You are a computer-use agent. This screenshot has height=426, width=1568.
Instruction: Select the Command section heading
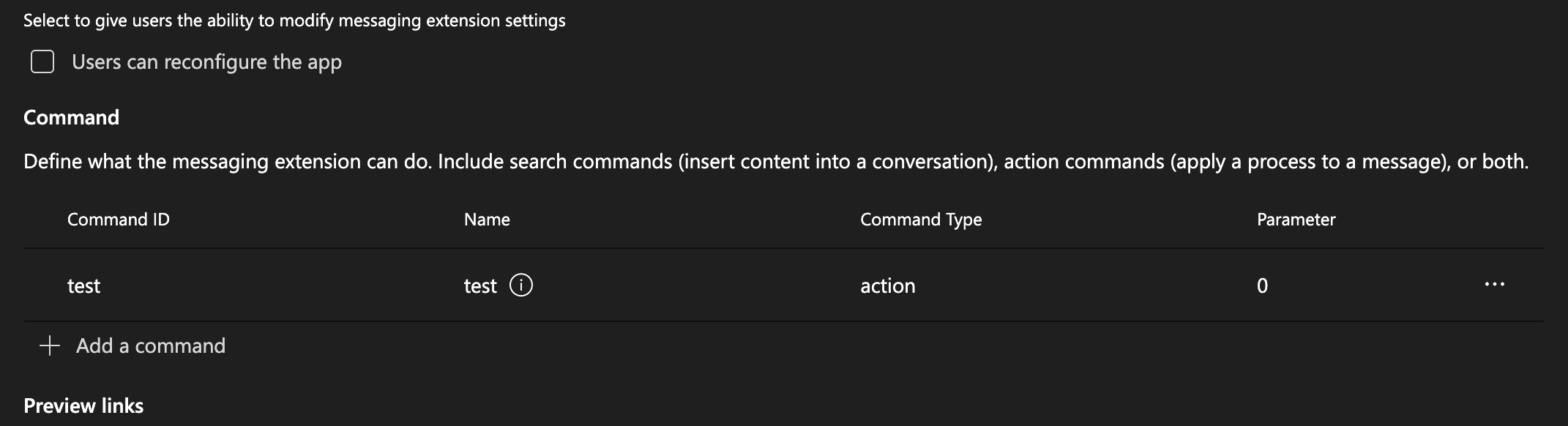pos(71,116)
